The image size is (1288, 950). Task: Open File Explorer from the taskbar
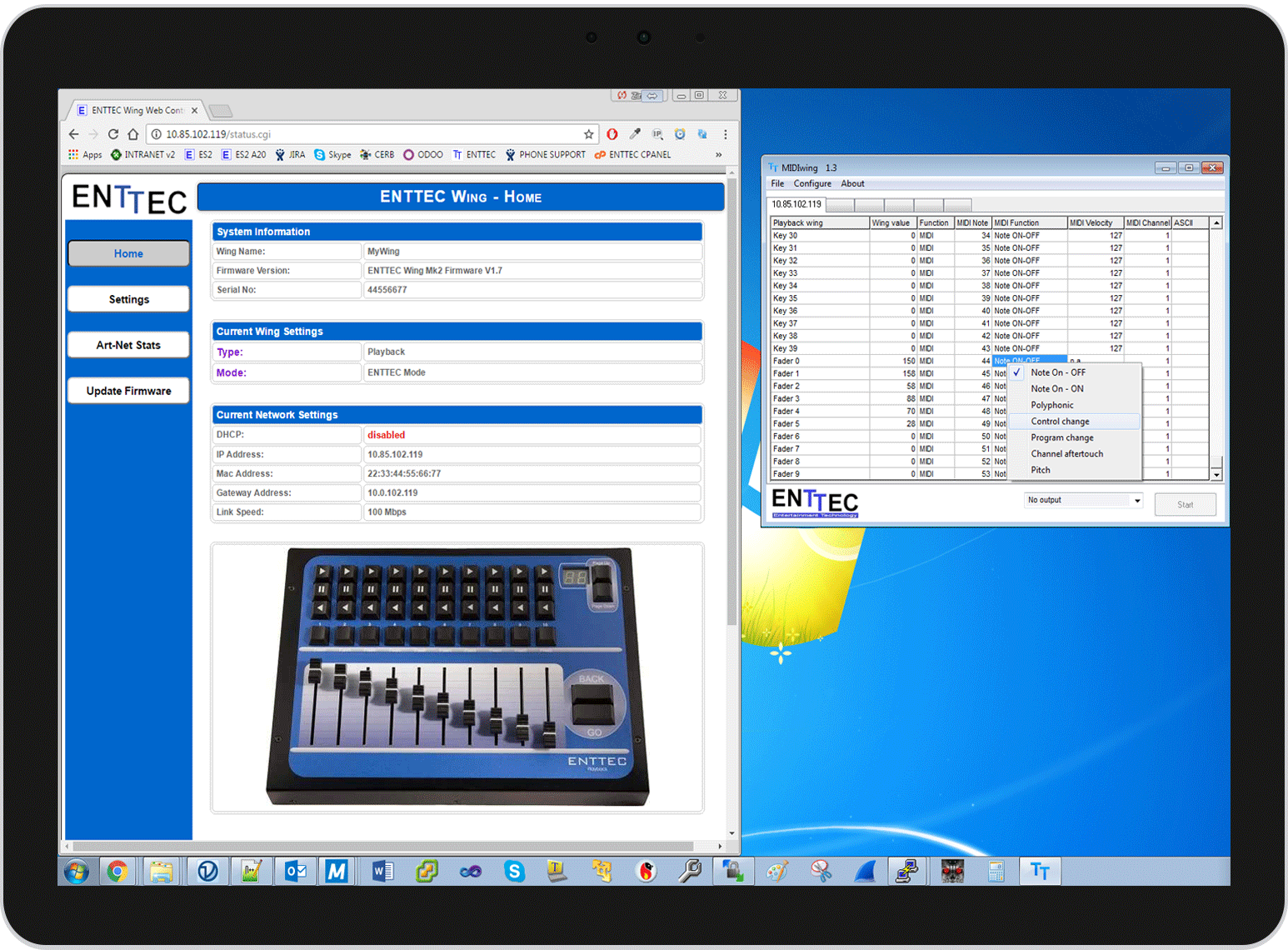tap(162, 872)
